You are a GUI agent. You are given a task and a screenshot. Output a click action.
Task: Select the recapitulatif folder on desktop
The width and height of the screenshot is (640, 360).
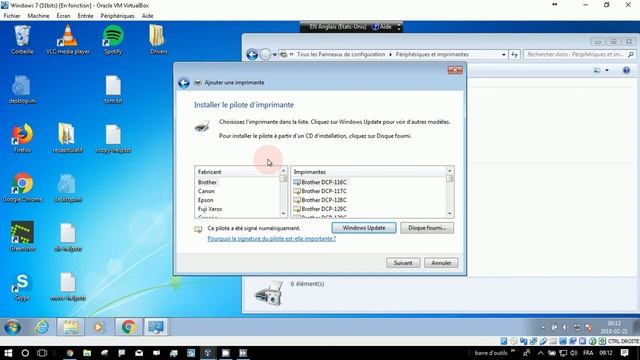(68, 138)
